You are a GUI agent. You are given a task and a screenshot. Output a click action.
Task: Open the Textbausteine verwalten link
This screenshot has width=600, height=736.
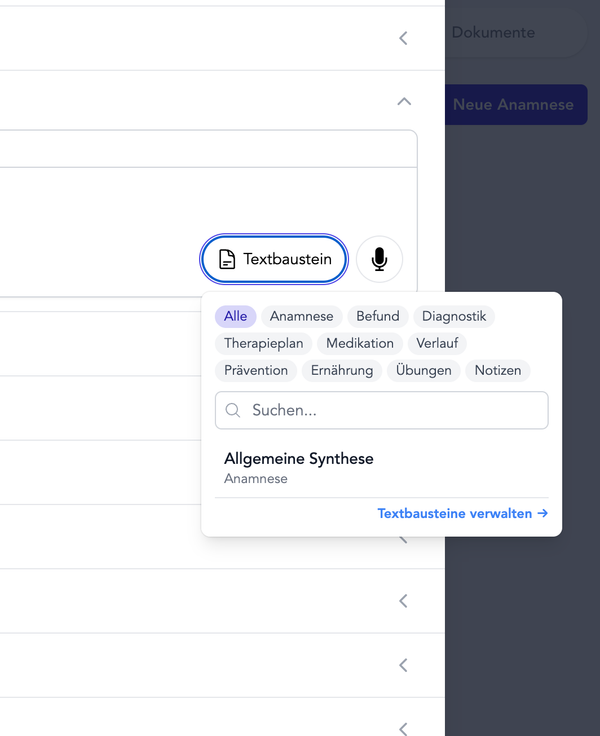[x=462, y=513]
